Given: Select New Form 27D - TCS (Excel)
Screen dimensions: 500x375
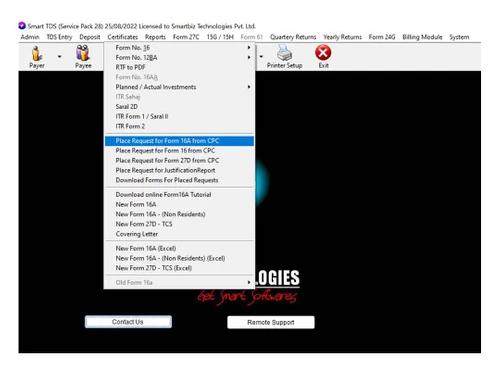Looking at the screenshot, I should pyautogui.click(x=179, y=268).
